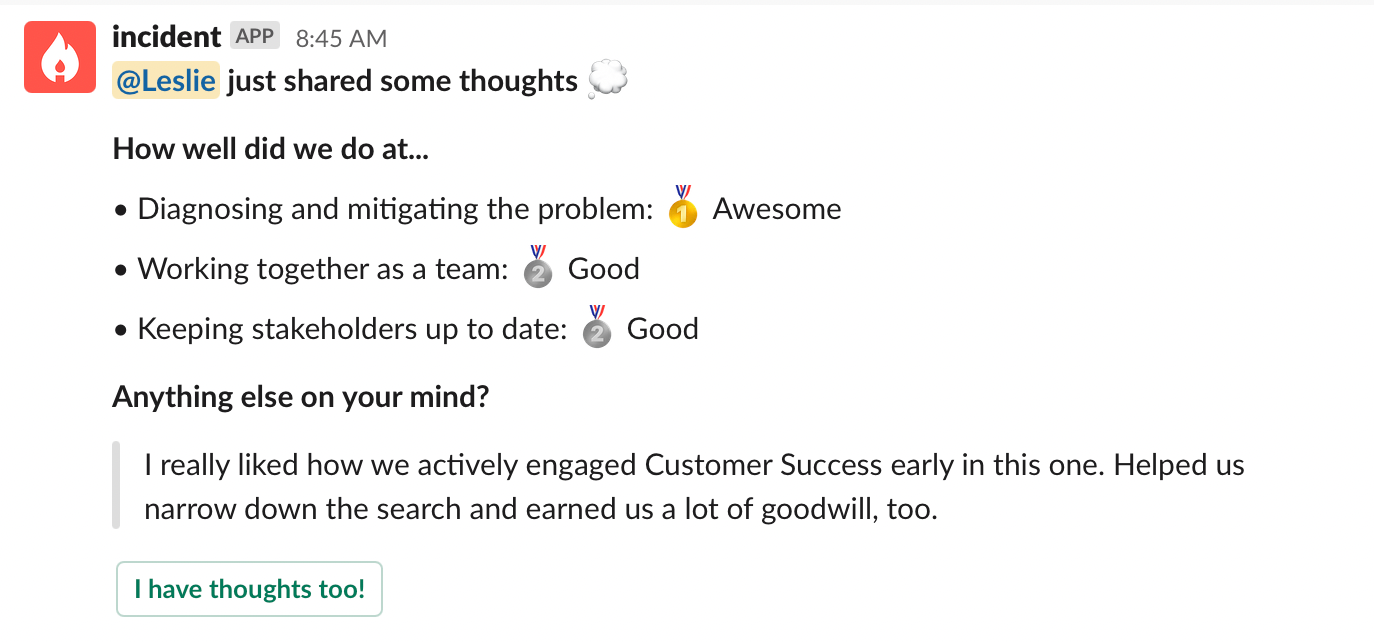Viewport: 1374px width, 642px height.
Task: Click the 'Good' rating for teamwork
Action: [604, 269]
